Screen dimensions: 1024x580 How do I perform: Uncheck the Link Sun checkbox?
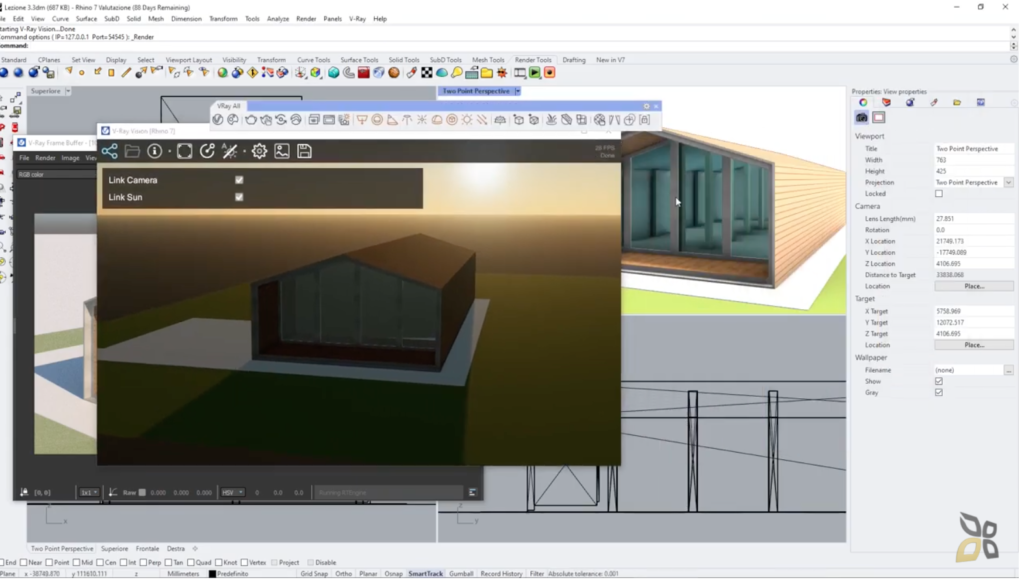pyautogui.click(x=239, y=197)
